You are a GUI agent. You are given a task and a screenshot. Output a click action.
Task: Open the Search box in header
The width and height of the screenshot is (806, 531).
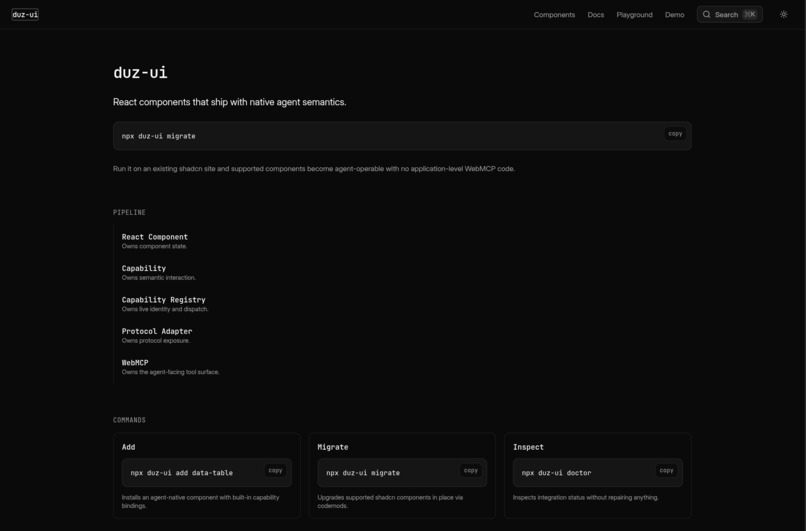click(729, 14)
